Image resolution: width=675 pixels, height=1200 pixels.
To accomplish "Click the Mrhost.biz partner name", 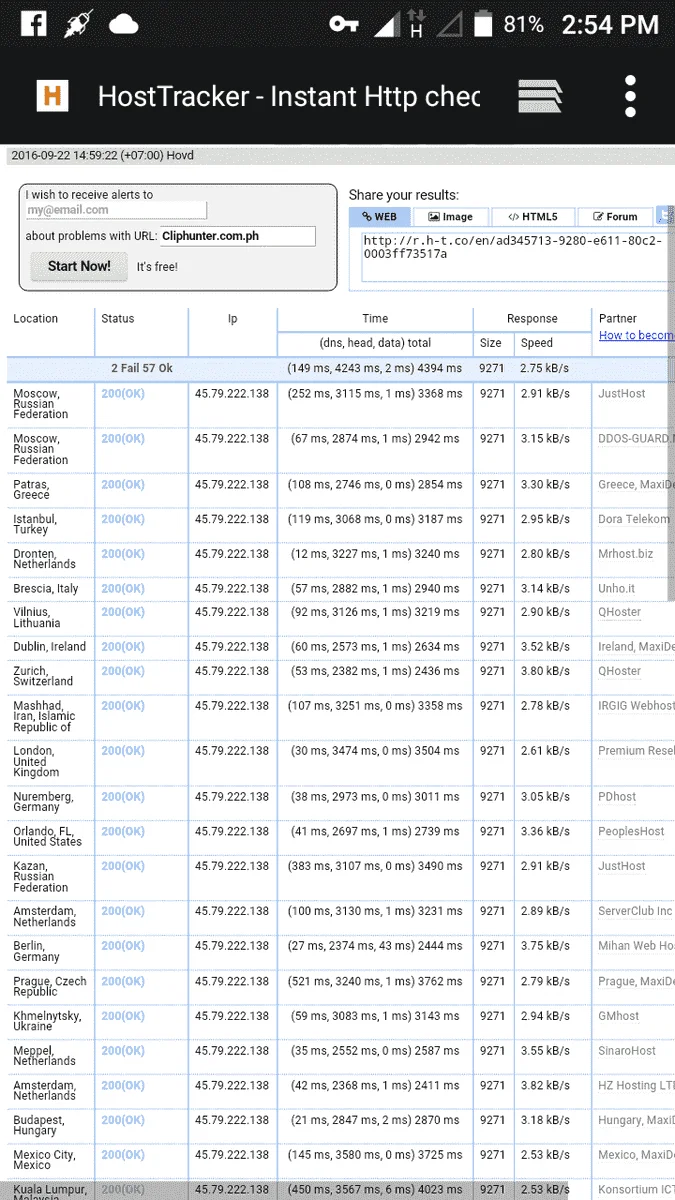I will [x=626, y=554].
